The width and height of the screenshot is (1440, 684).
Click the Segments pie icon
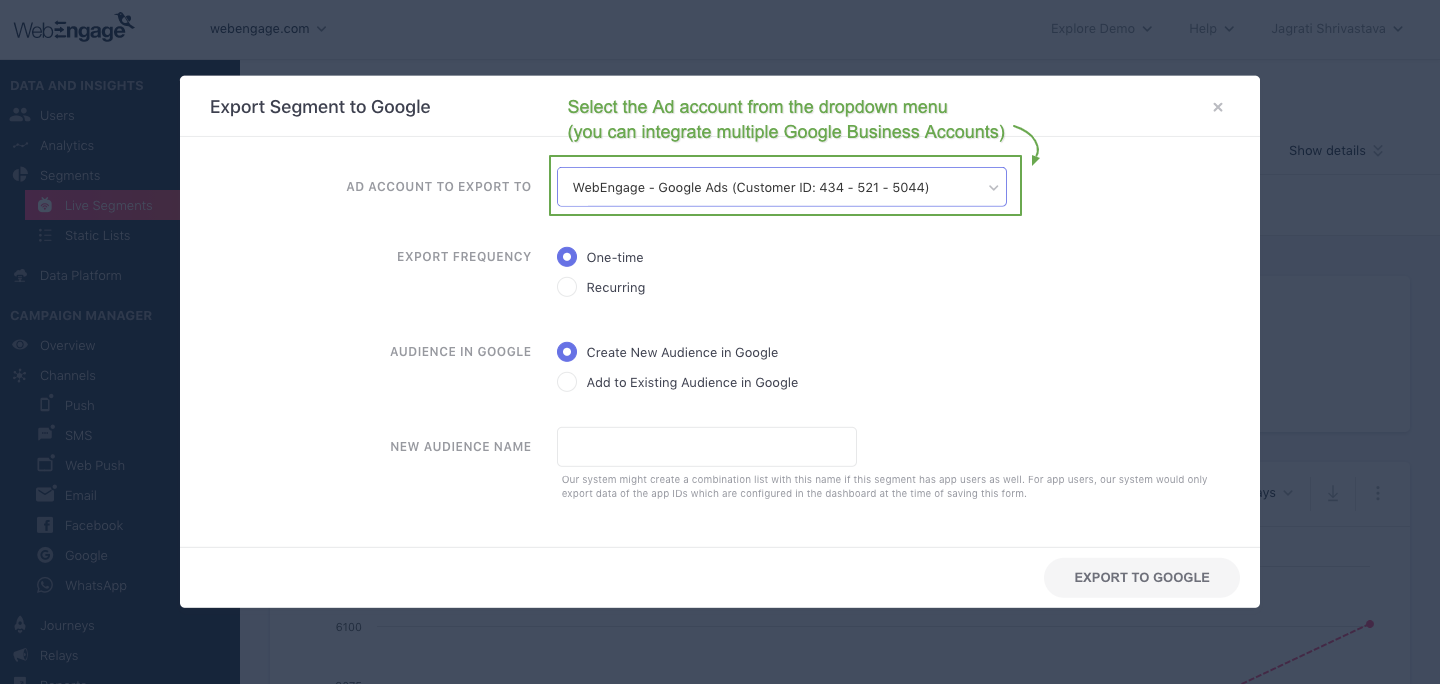[x=20, y=175]
